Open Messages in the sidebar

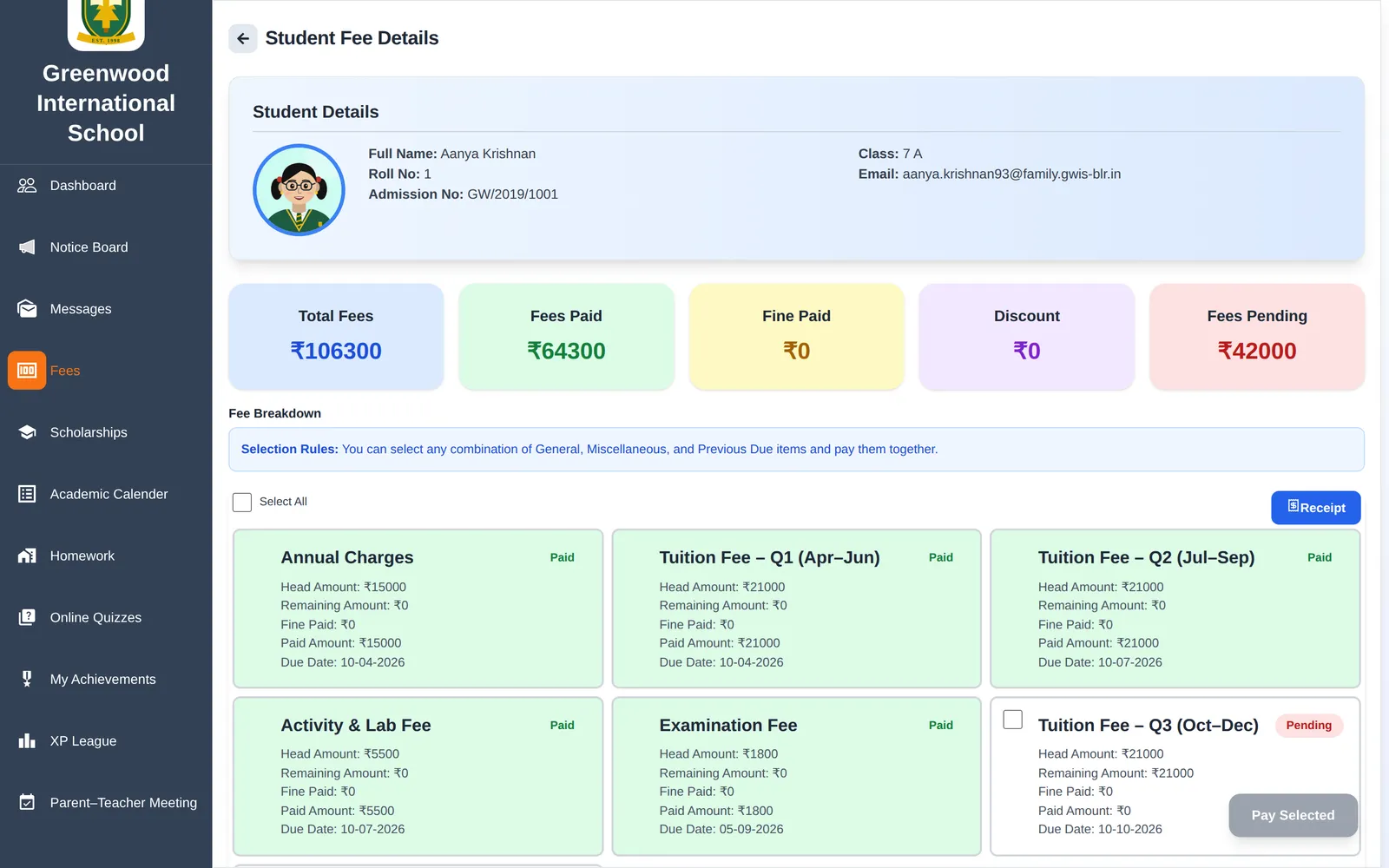(x=81, y=309)
